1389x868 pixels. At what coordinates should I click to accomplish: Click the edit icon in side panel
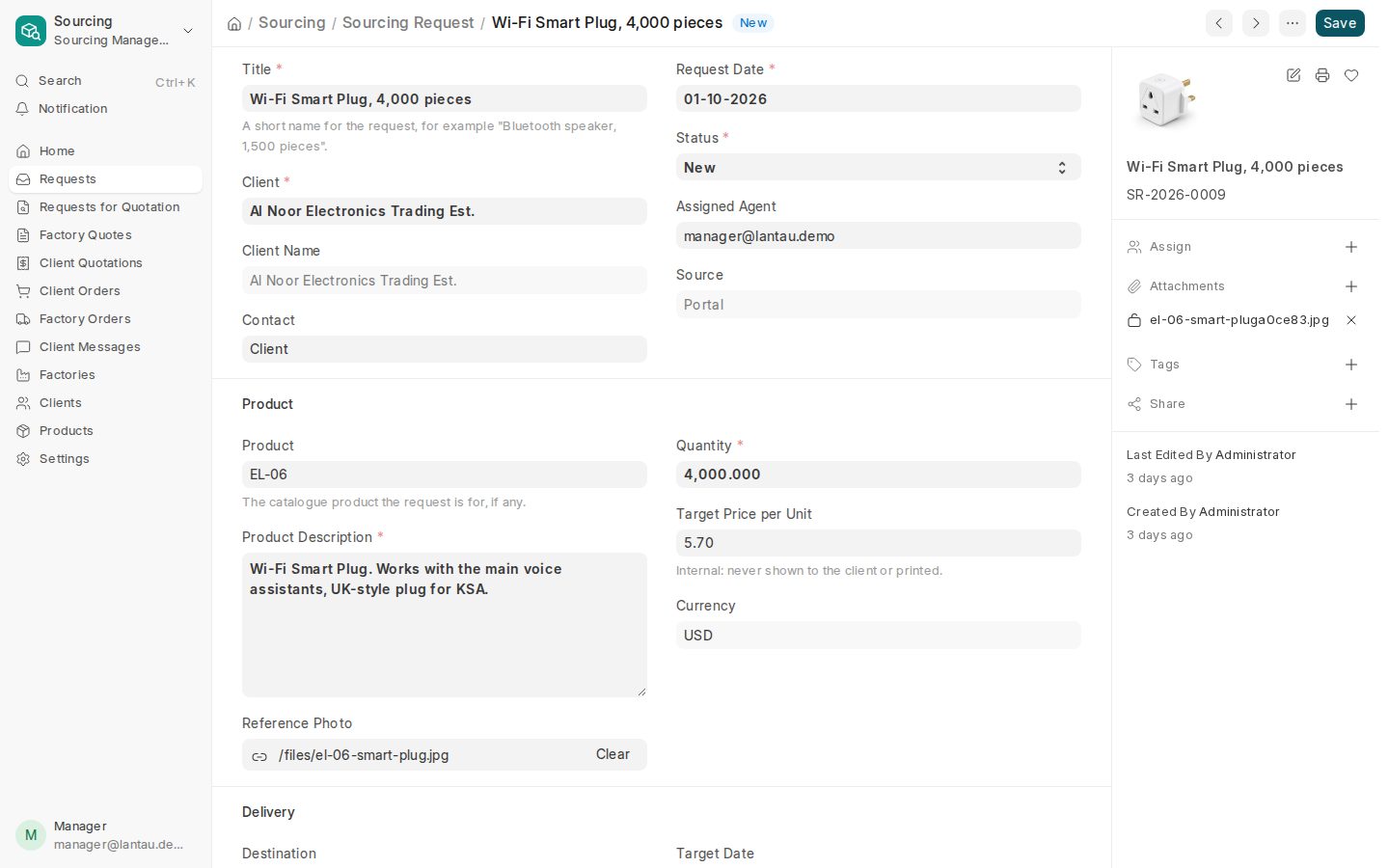[1294, 75]
